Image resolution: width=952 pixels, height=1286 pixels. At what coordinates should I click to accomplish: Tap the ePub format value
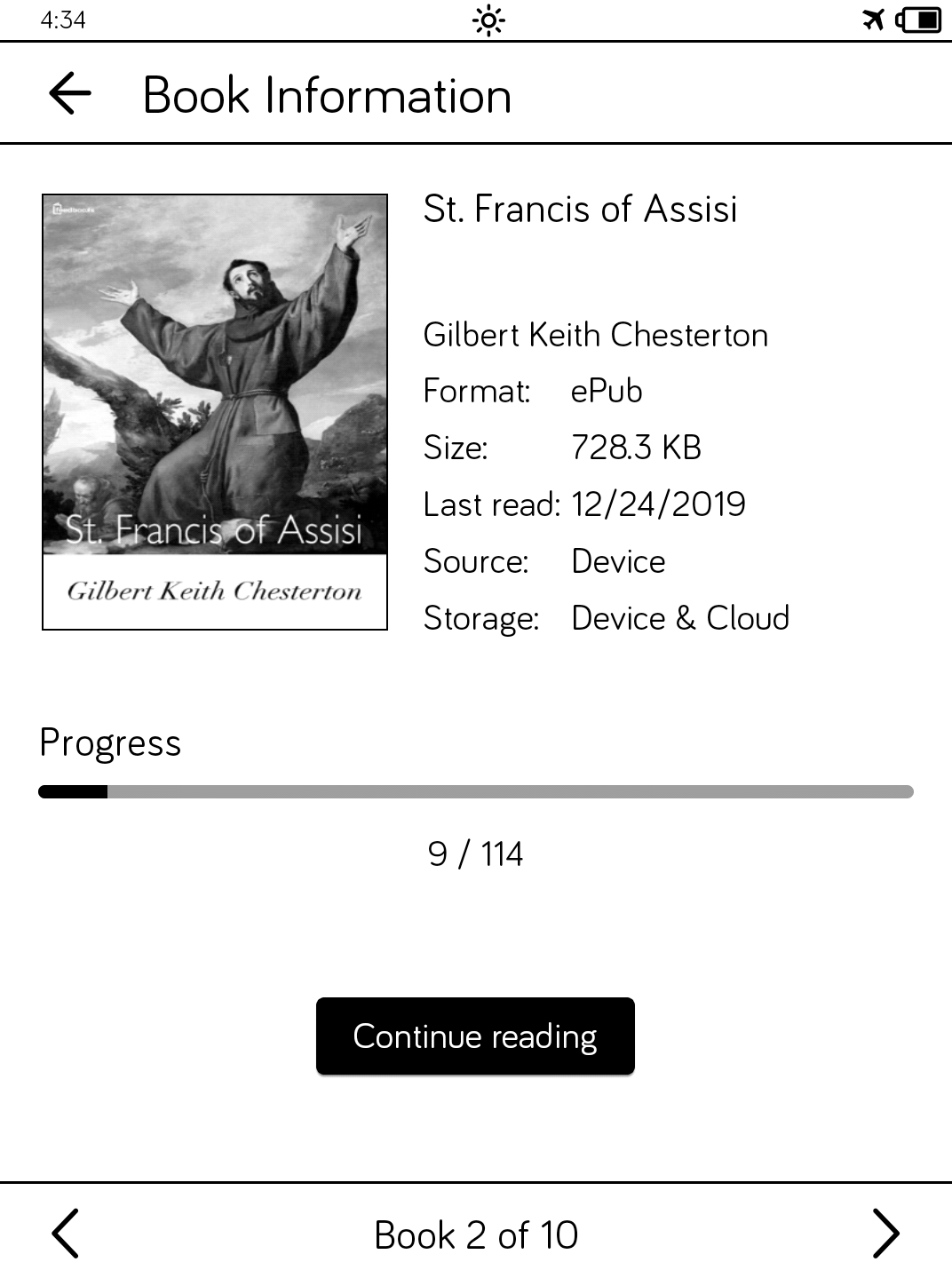pos(607,391)
